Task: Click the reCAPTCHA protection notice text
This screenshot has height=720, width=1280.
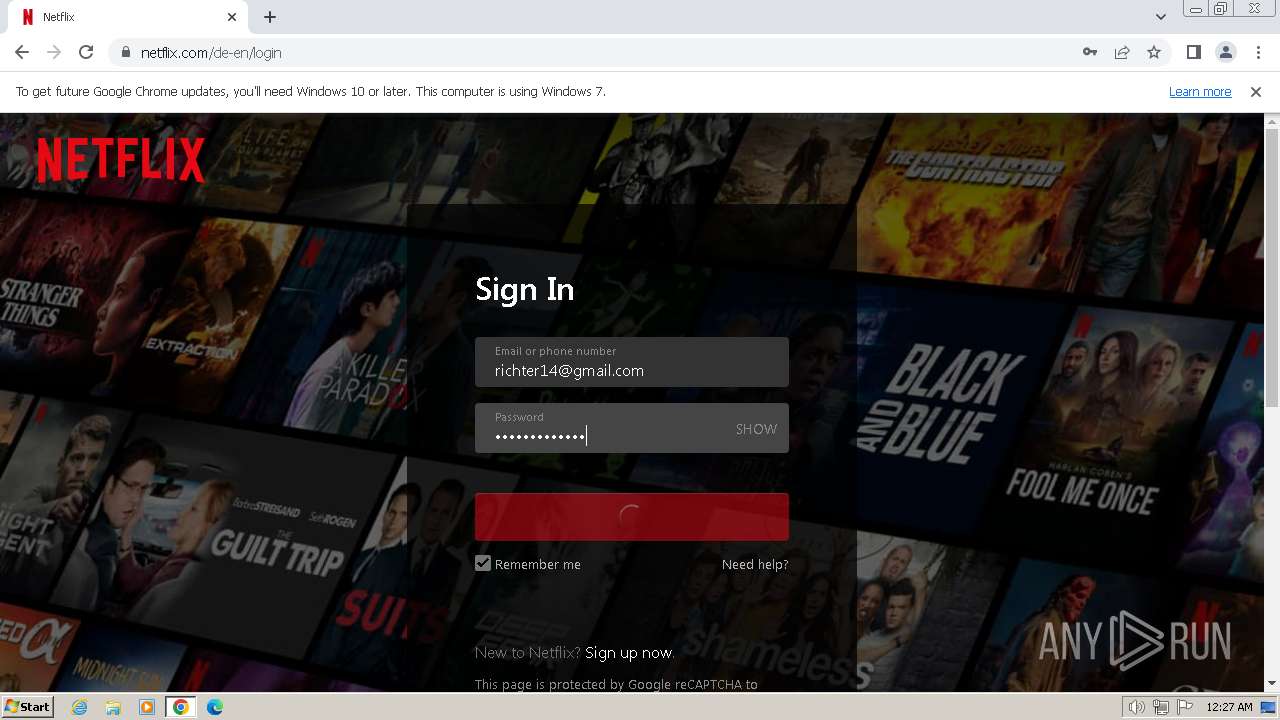Action: (x=616, y=685)
